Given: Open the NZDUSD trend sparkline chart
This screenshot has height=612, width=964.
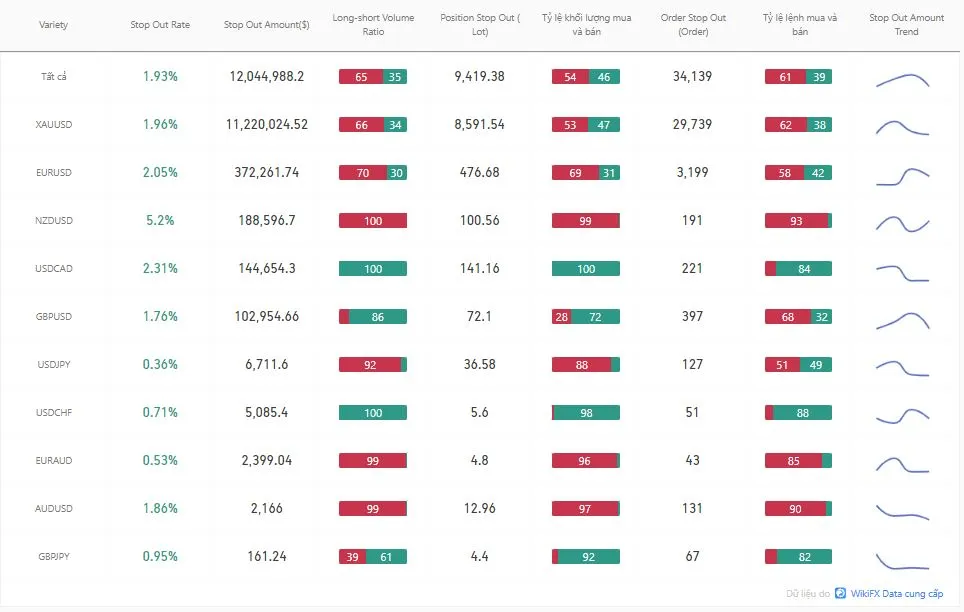Looking at the screenshot, I should click(x=903, y=224).
